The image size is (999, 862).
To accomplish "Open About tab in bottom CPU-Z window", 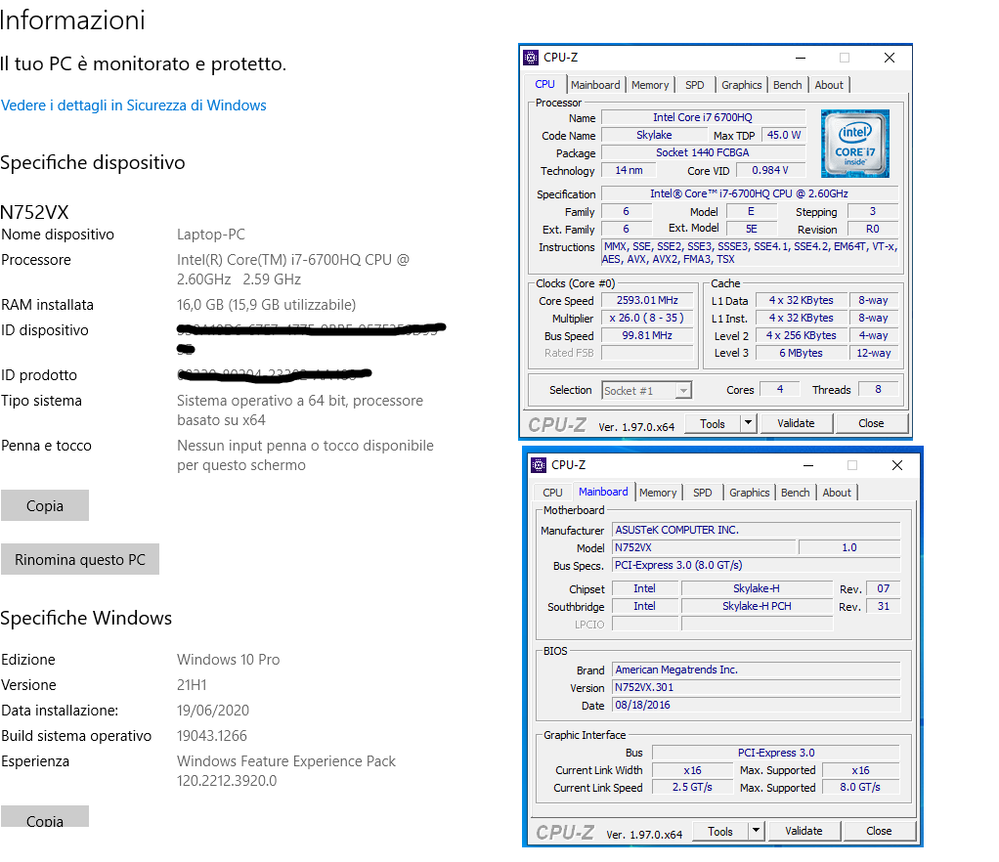I will (x=836, y=492).
